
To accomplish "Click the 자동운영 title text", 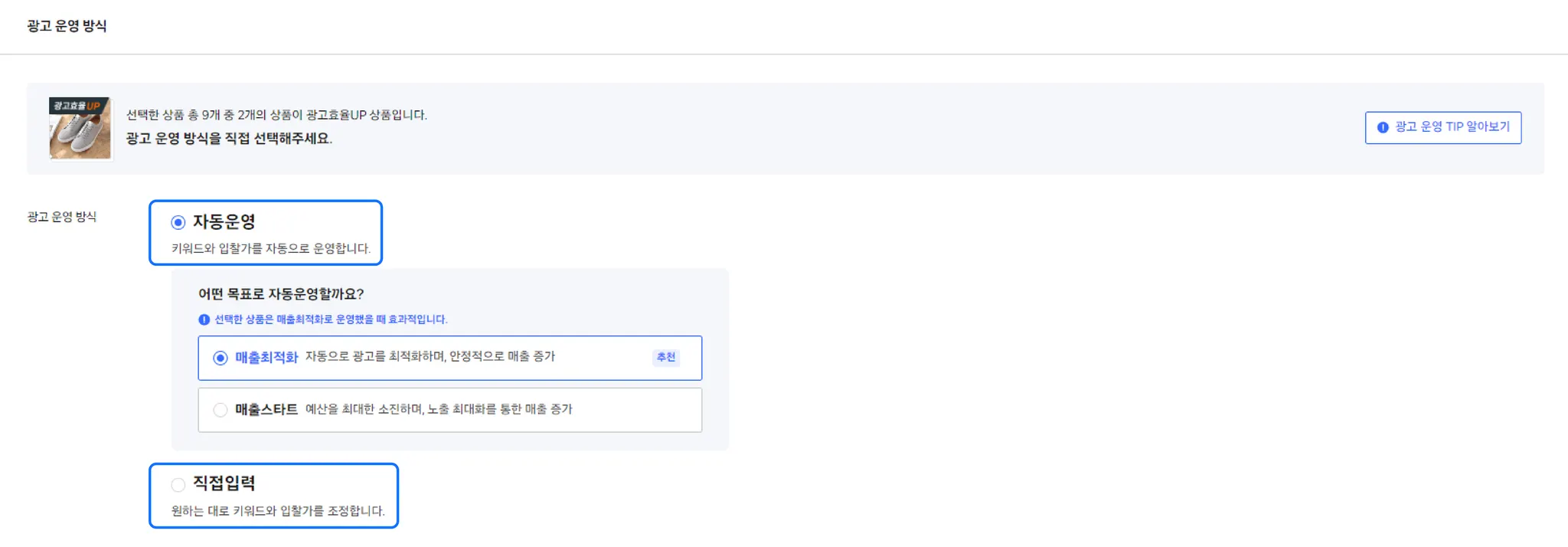I will point(224,221).
